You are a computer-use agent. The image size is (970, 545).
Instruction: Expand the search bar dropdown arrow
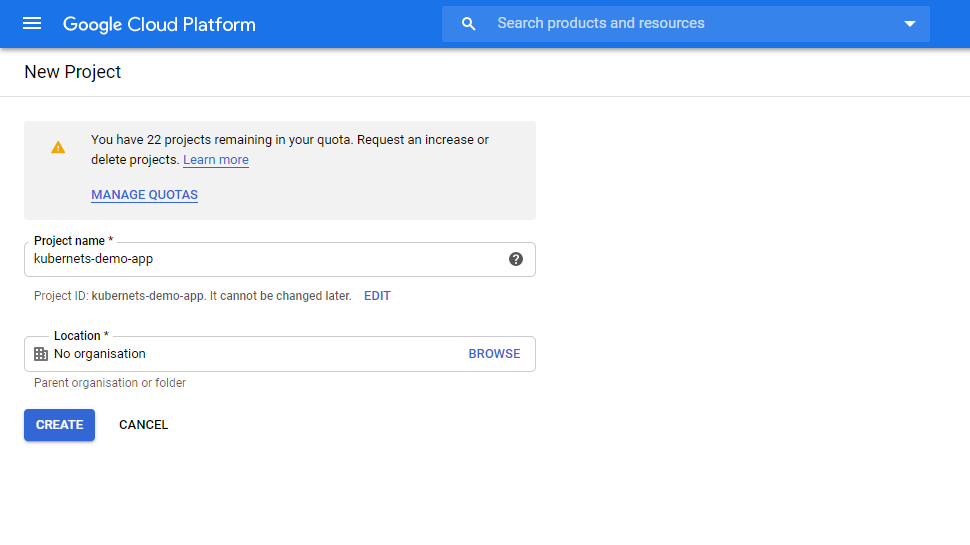909,24
